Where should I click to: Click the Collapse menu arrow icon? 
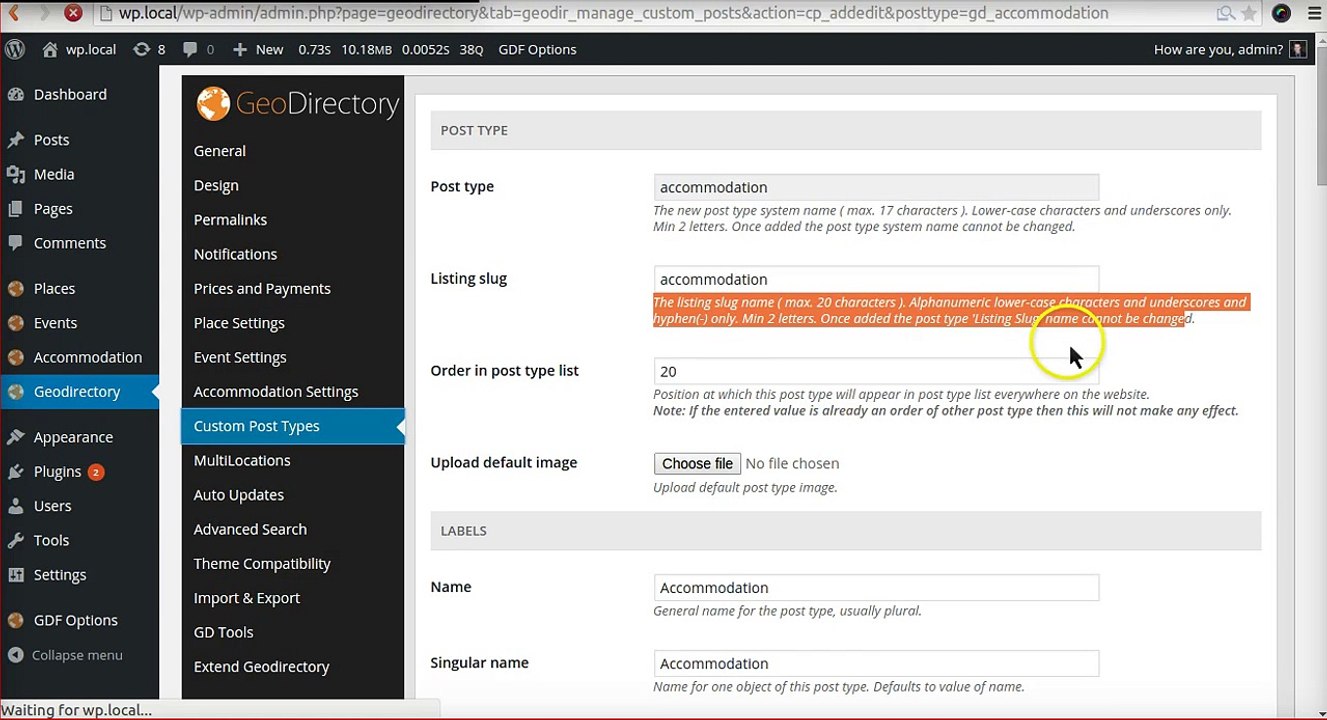tap(16, 655)
